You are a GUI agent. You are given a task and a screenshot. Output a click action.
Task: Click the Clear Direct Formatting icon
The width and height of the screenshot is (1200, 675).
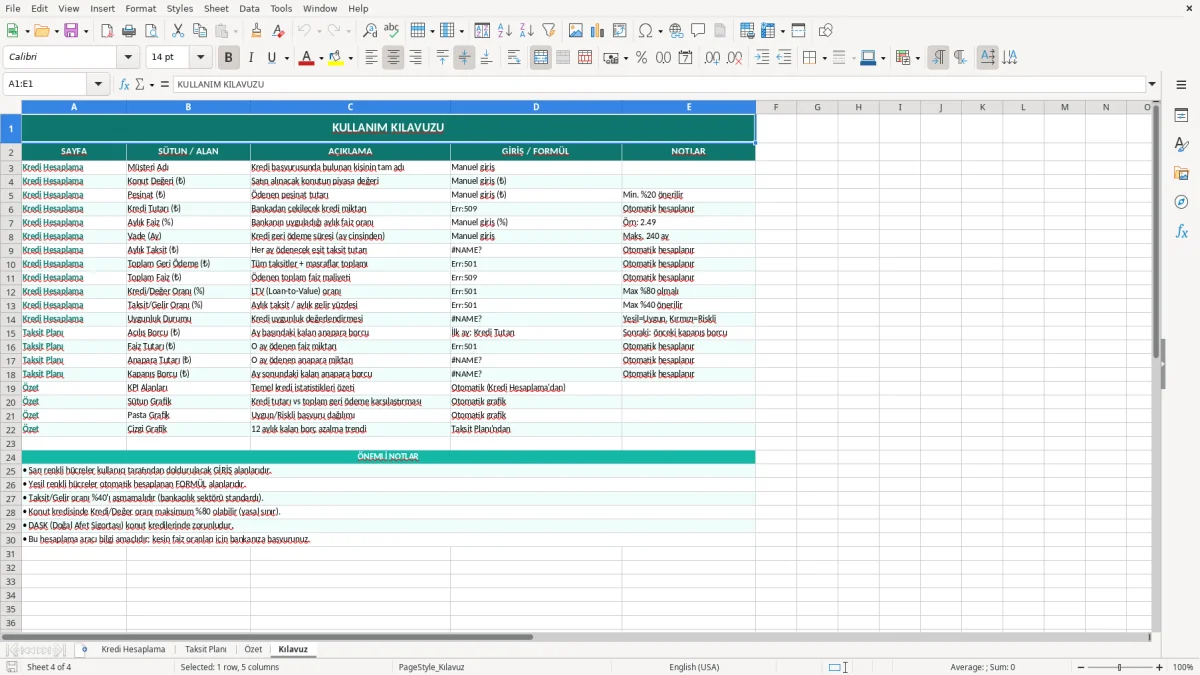[x=279, y=31]
